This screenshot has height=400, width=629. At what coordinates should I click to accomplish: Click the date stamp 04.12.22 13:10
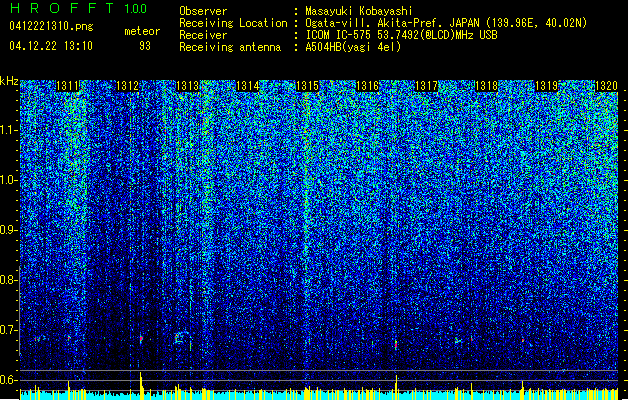coord(51,46)
